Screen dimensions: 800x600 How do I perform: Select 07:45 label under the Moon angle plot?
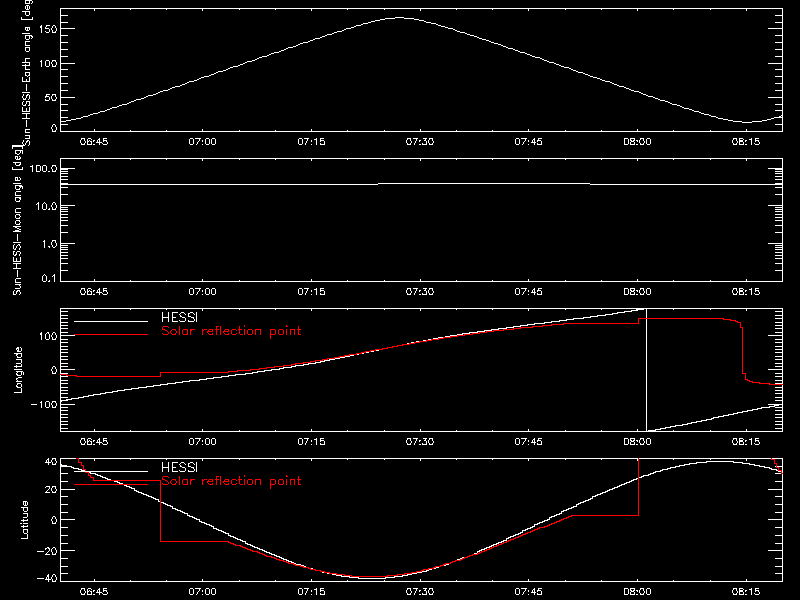coord(529,292)
